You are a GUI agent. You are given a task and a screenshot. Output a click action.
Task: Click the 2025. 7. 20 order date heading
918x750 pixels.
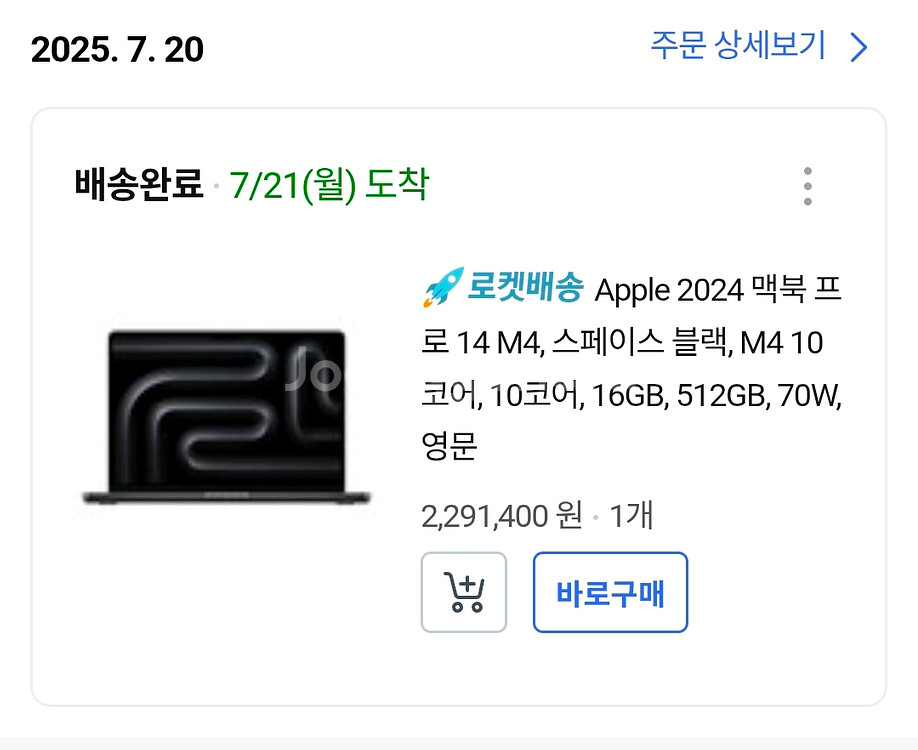click(117, 49)
